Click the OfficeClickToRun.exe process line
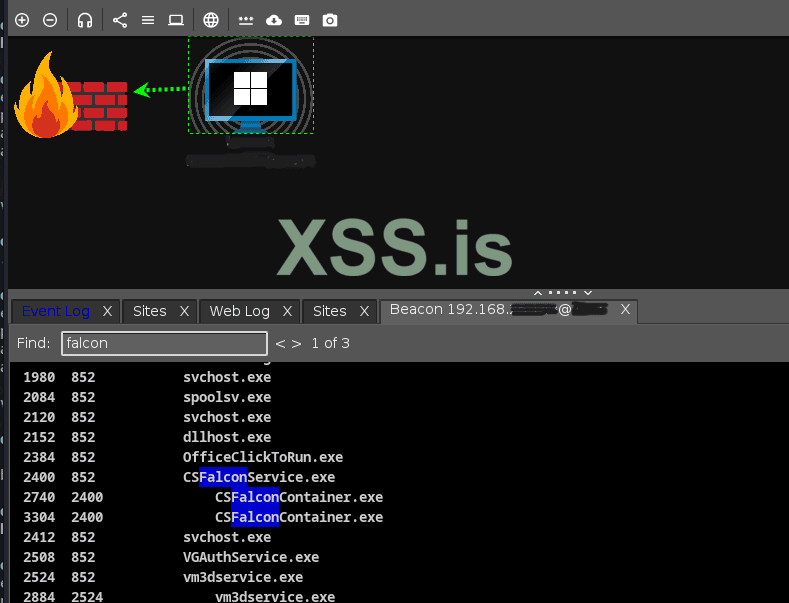This screenshot has width=789, height=603. 263,457
